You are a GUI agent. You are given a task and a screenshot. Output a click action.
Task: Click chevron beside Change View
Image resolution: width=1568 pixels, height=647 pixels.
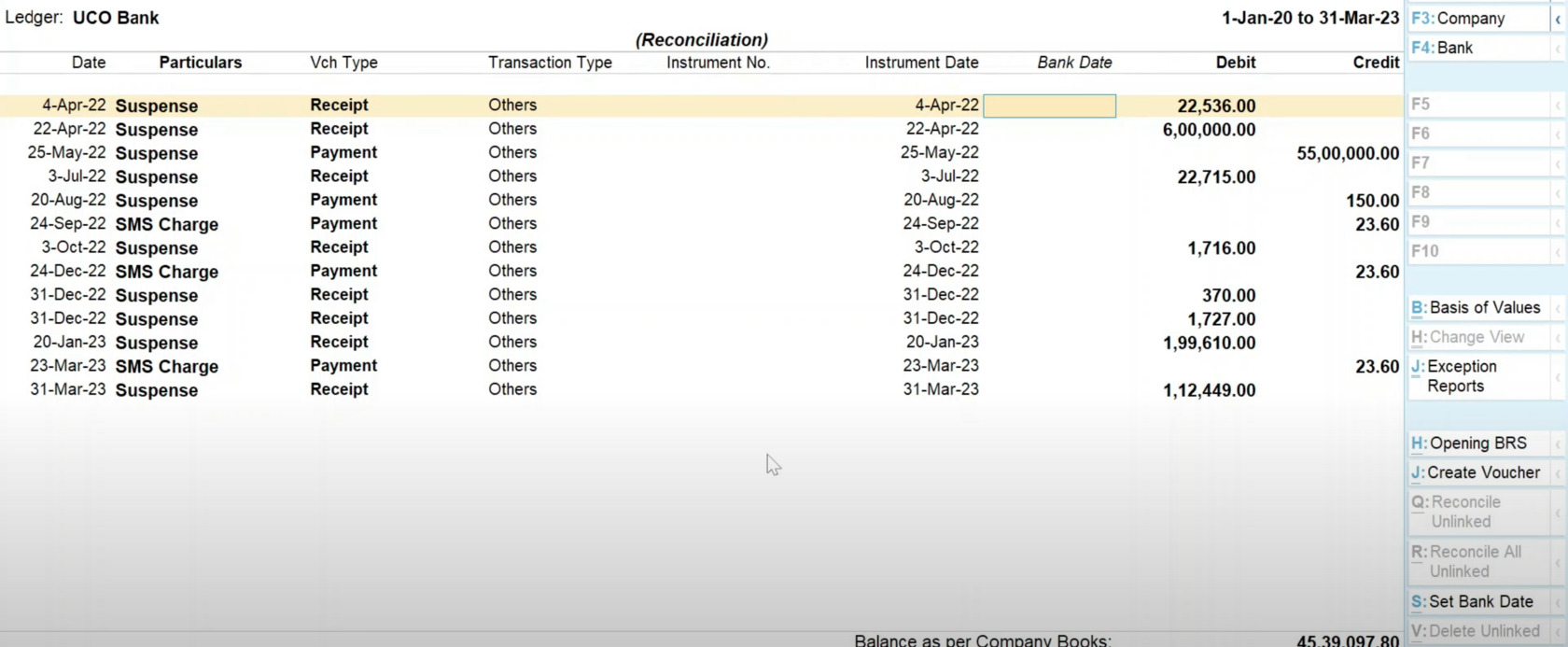pos(1558,338)
